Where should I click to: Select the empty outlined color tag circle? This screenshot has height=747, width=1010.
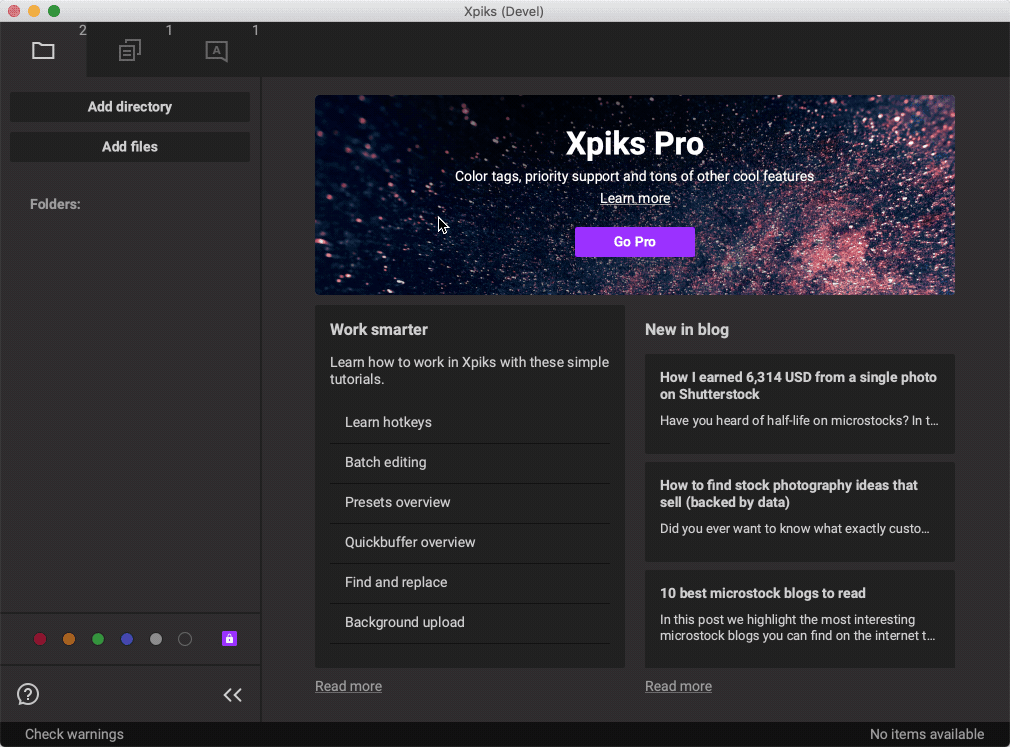(x=184, y=638)
